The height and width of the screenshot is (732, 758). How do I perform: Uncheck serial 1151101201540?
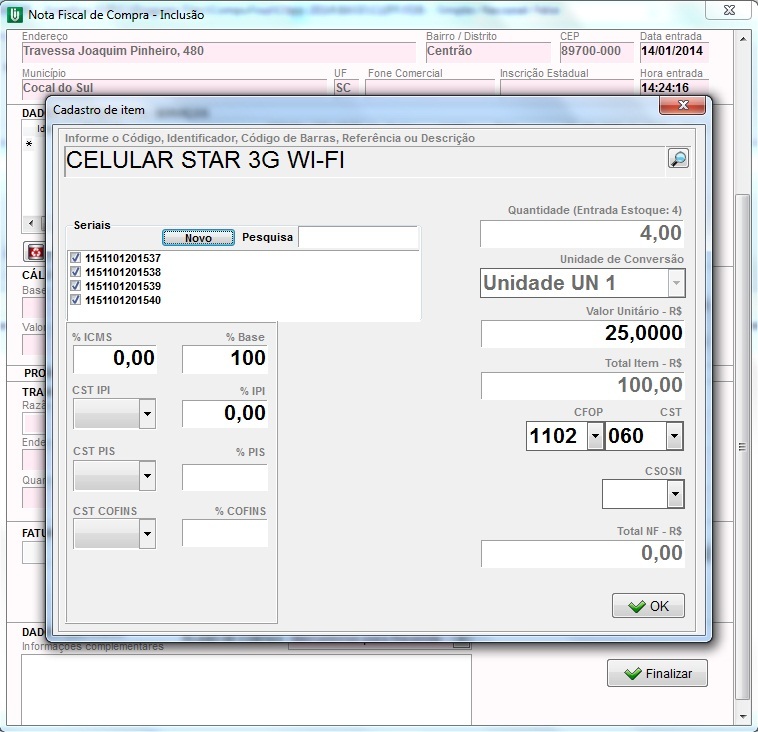pyautogui.click(x=76, y=300)
